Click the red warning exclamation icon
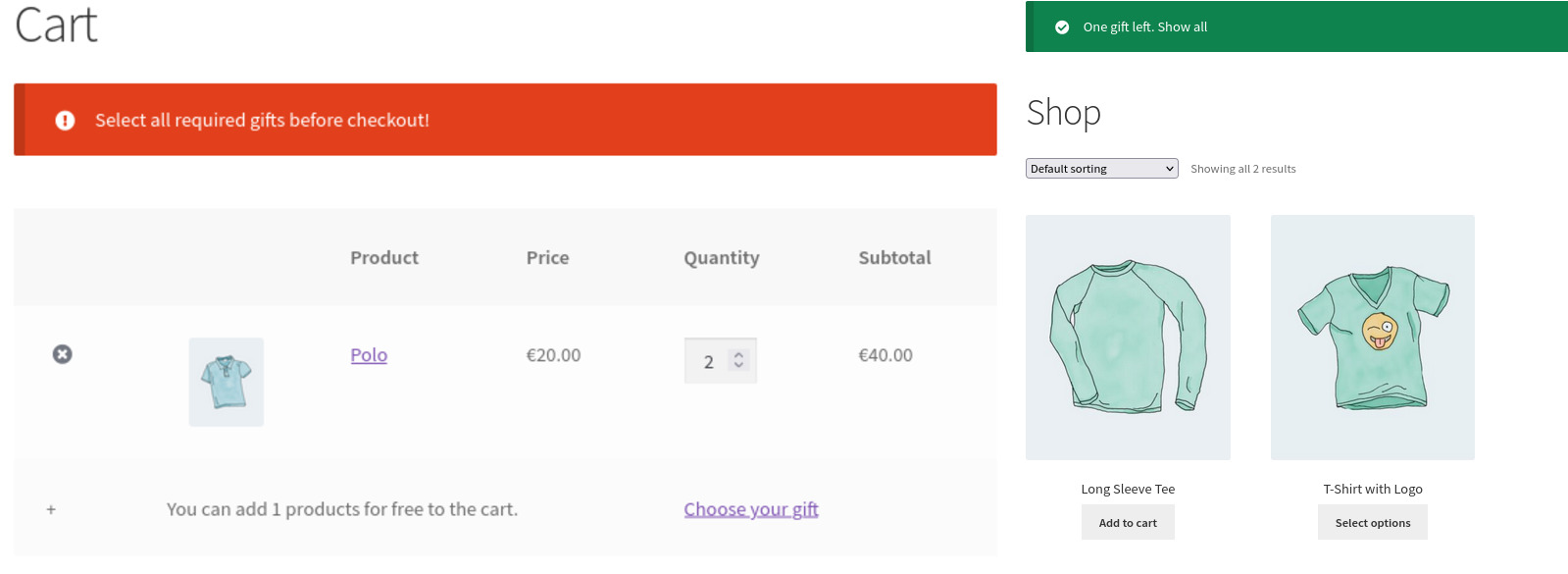The image size is (1568, 574). tap(65, 120)
